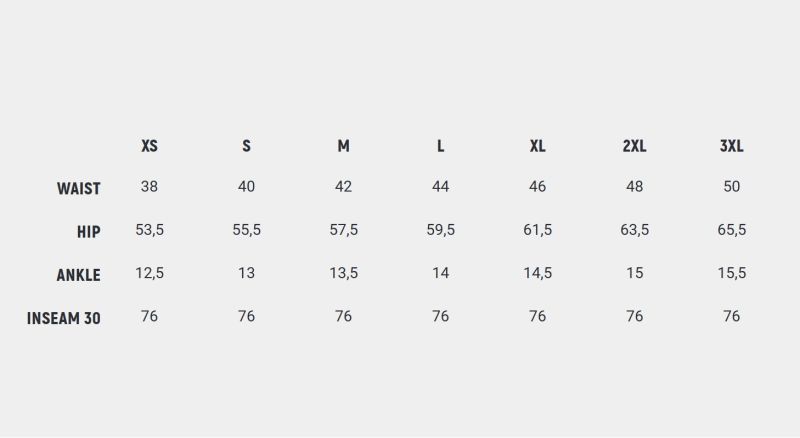Click the 3XL size column header
The image size is (800, 438).
point(731,146)
